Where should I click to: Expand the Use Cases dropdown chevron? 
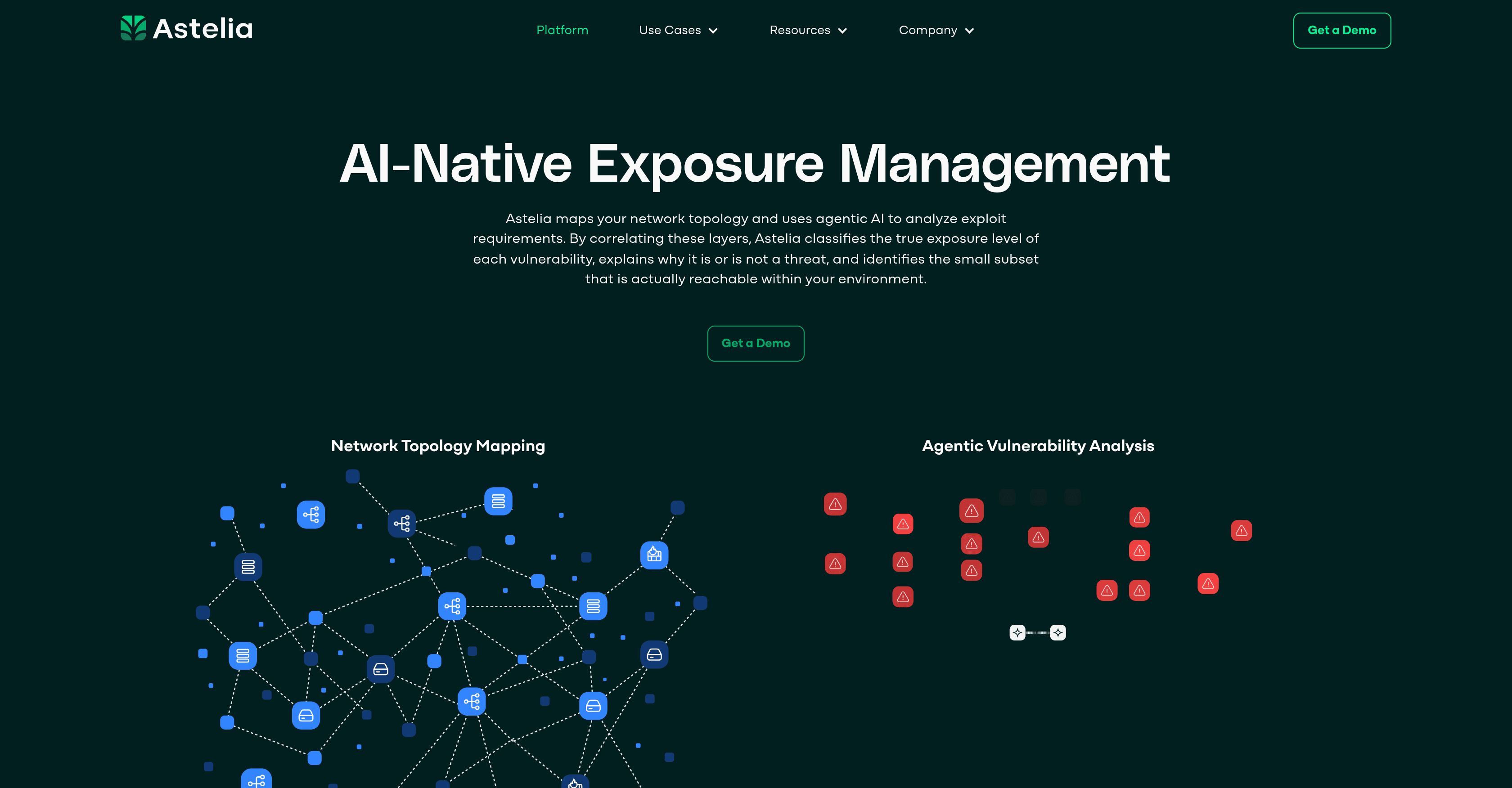713,31
